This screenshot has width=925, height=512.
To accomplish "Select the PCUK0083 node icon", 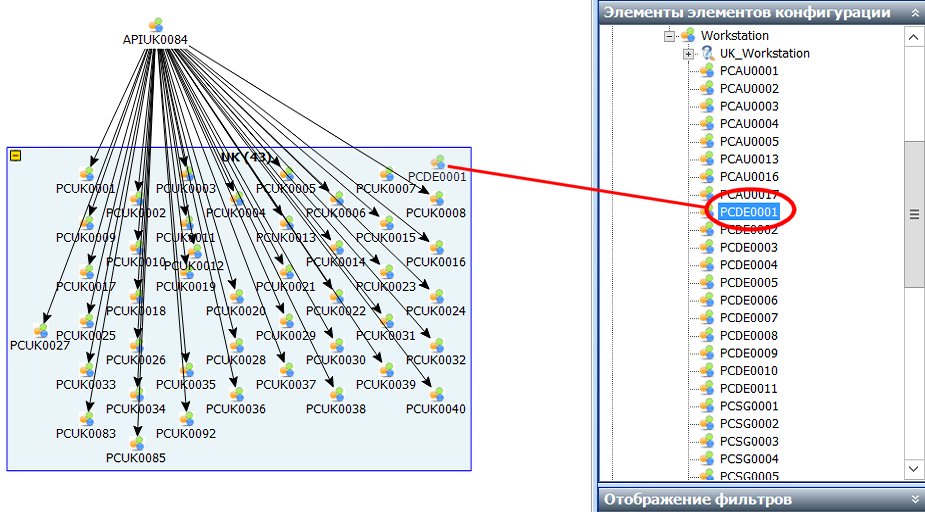I will (87, 419).
